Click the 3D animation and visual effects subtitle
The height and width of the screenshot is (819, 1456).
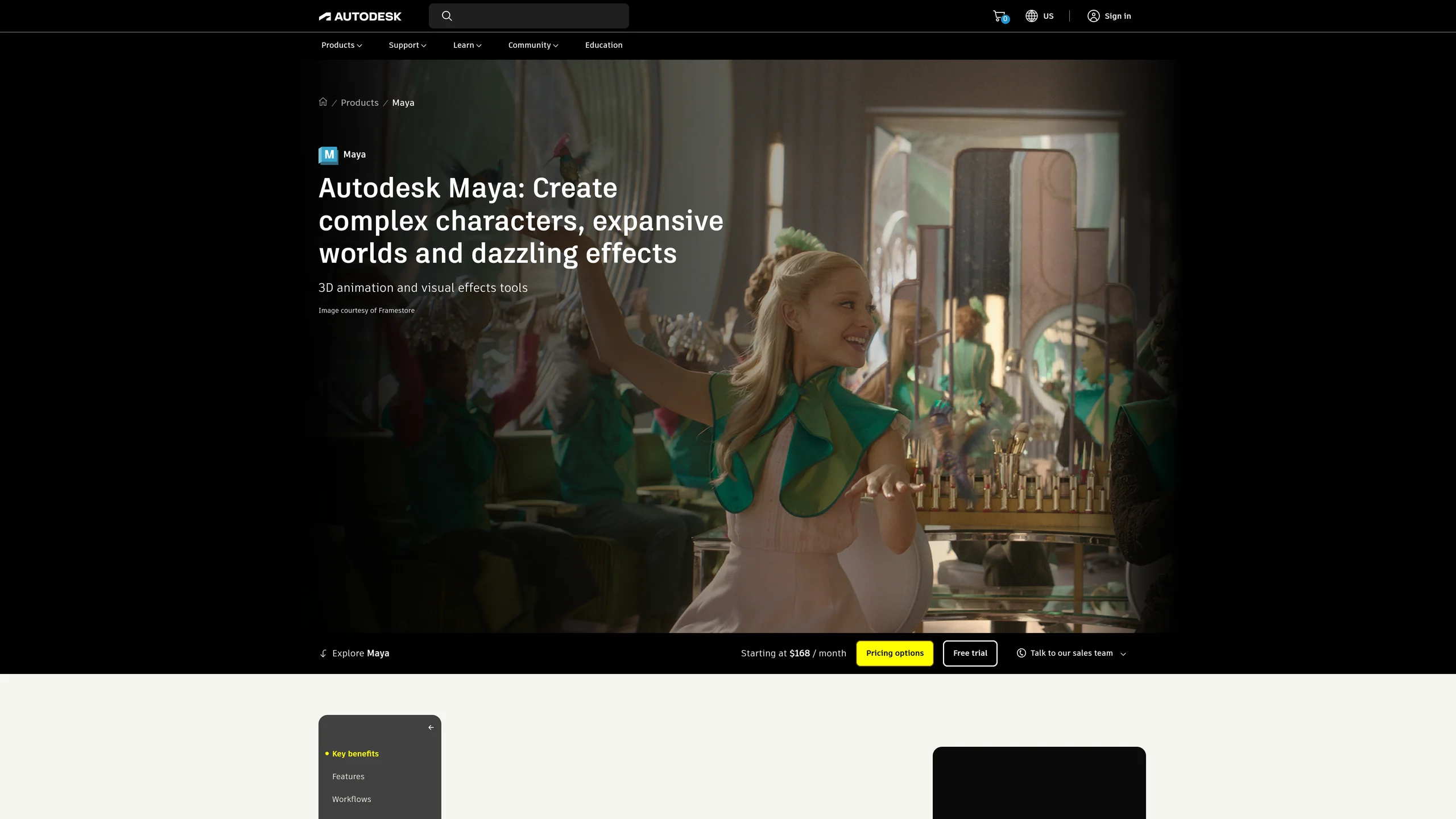(423, 288)
